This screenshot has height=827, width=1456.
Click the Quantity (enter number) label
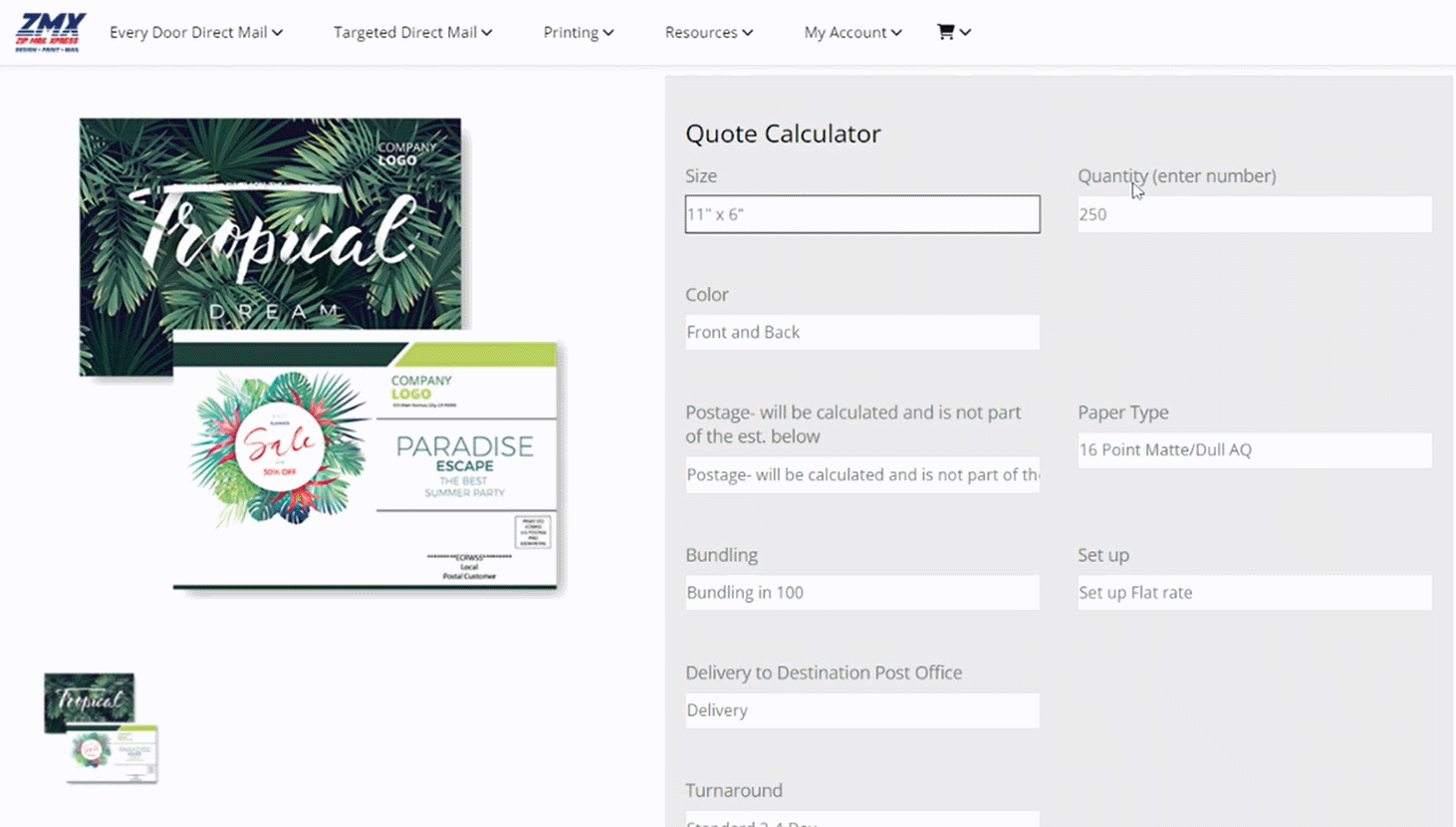click(1176, 175)
